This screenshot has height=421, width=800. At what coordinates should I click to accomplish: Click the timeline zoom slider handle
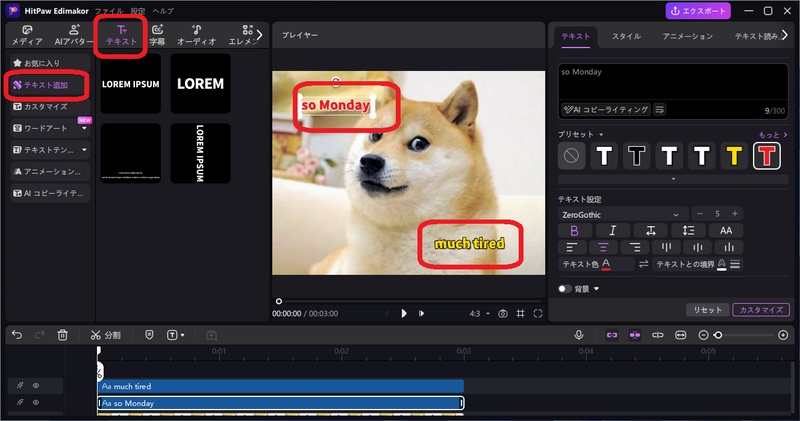(x=718, y=335)
